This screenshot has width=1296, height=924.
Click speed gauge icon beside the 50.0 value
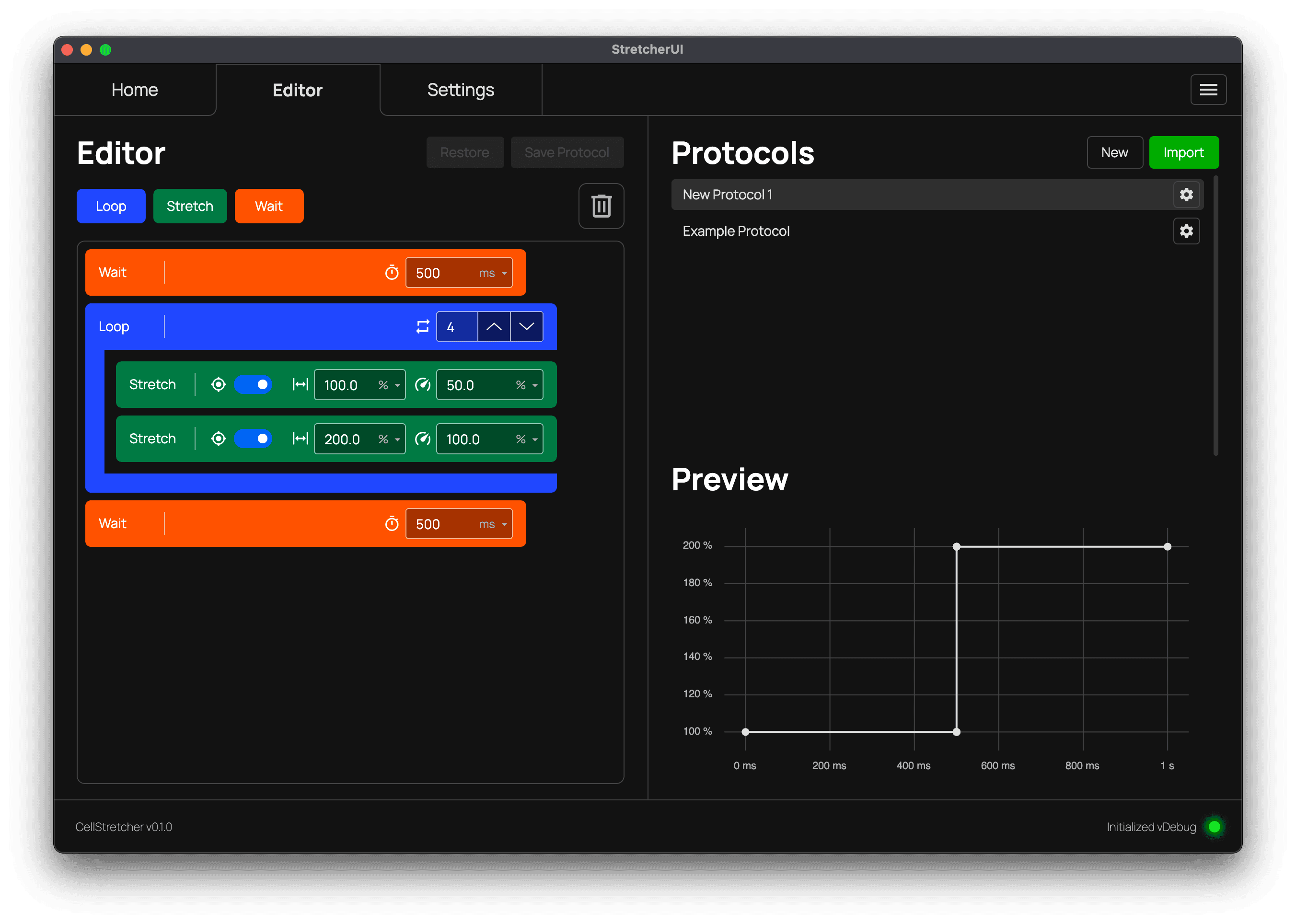coord(422,385)
